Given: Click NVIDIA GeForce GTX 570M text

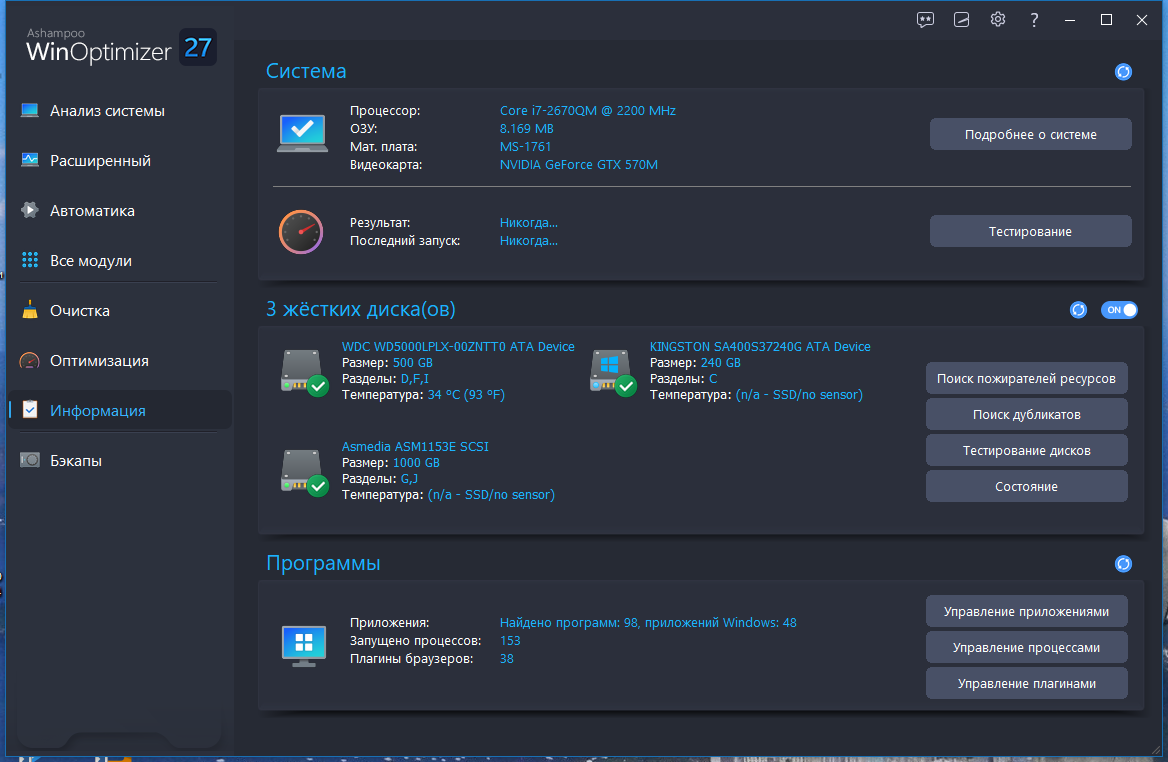Looking at the screenshot, I should [579, 165].
